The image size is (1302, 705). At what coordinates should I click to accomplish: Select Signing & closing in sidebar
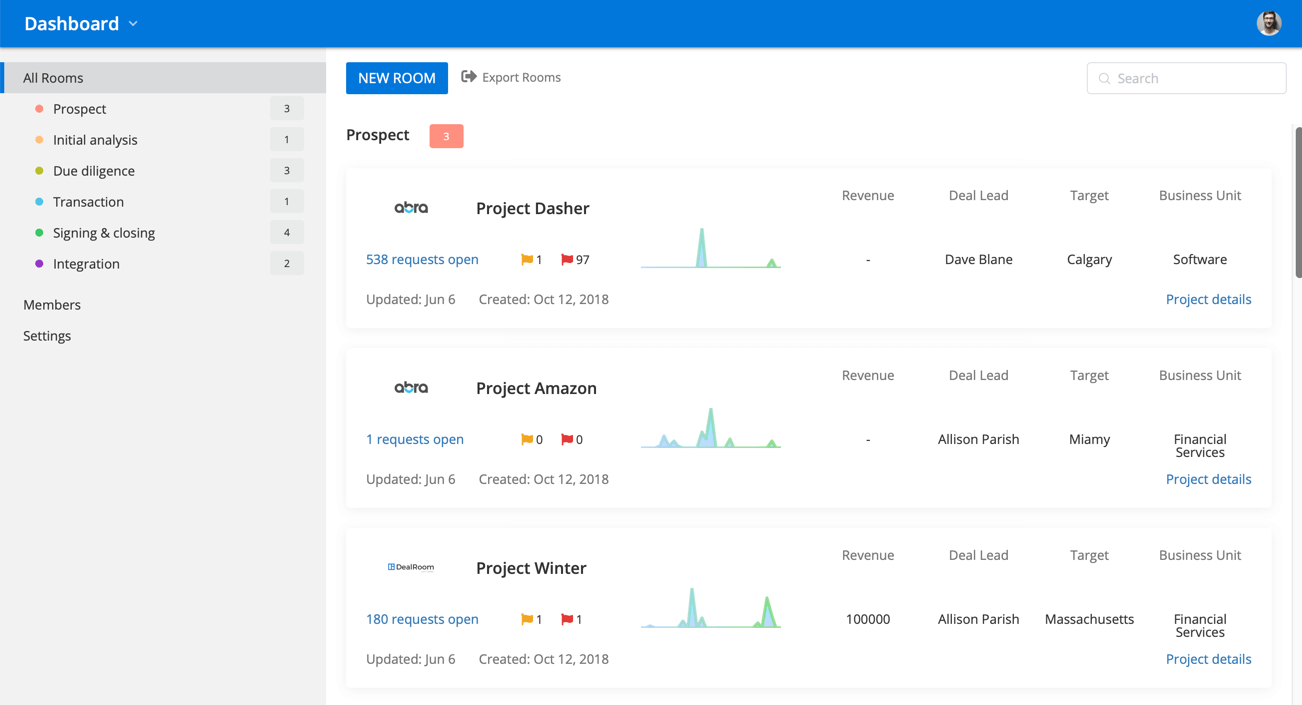103,233
